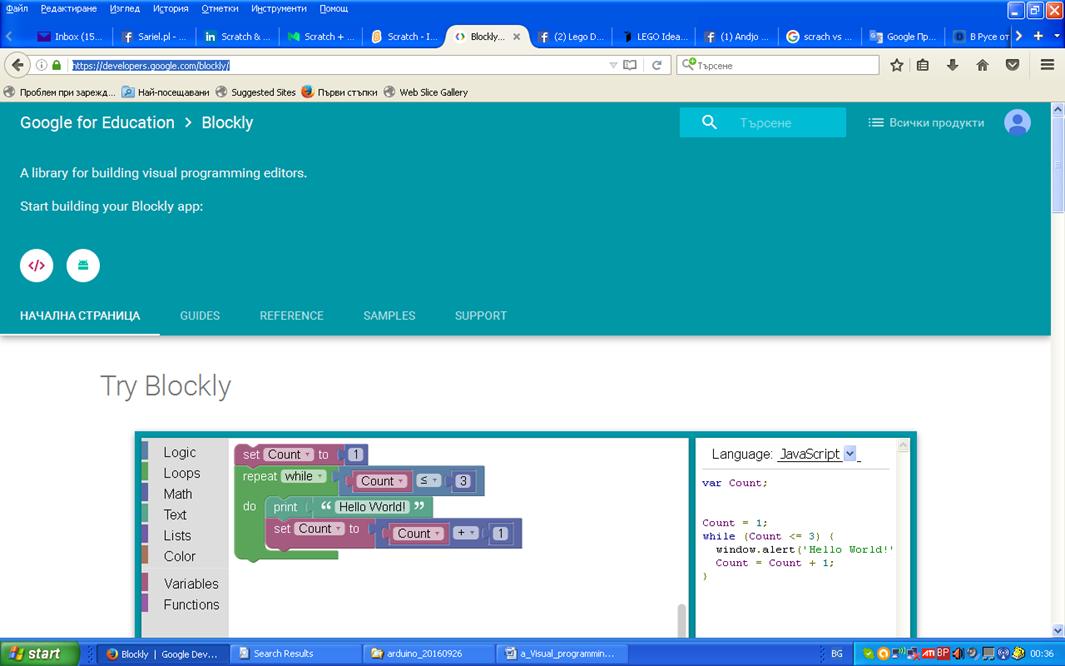Screen dimensions: 1065x666
Task: Reload the page with the refresh icon
Action: coord(658,64)
